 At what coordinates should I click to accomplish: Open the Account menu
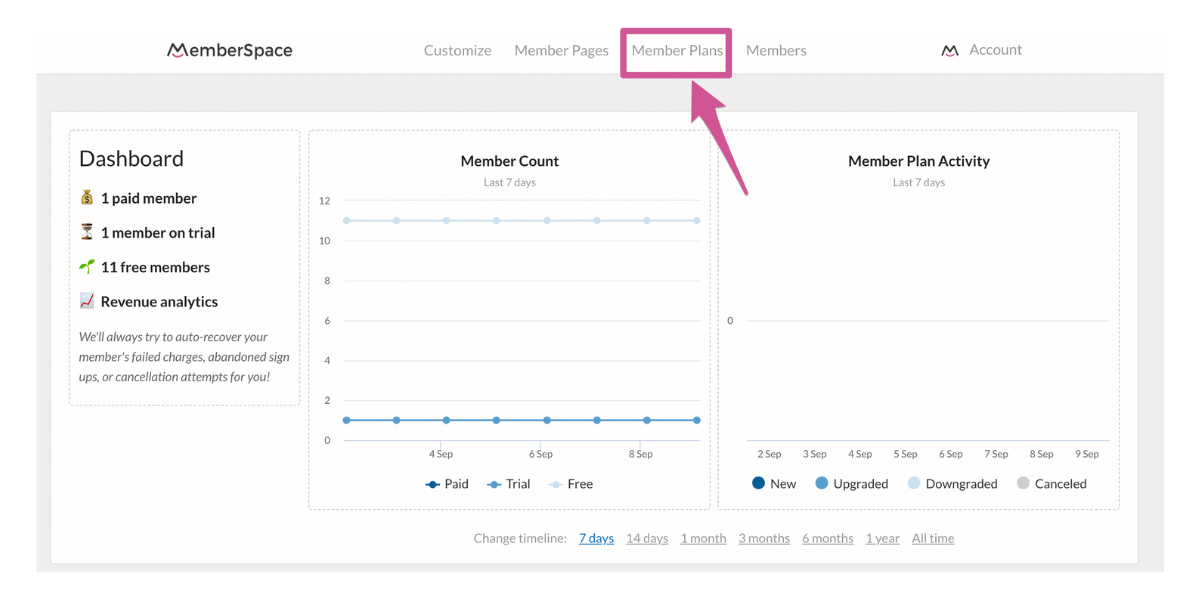(995, 50)
